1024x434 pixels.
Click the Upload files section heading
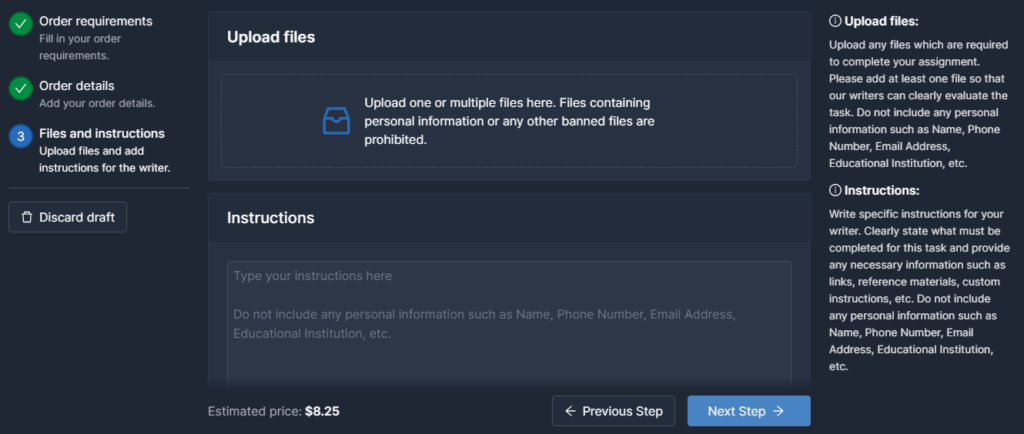[x=271, y=37]
